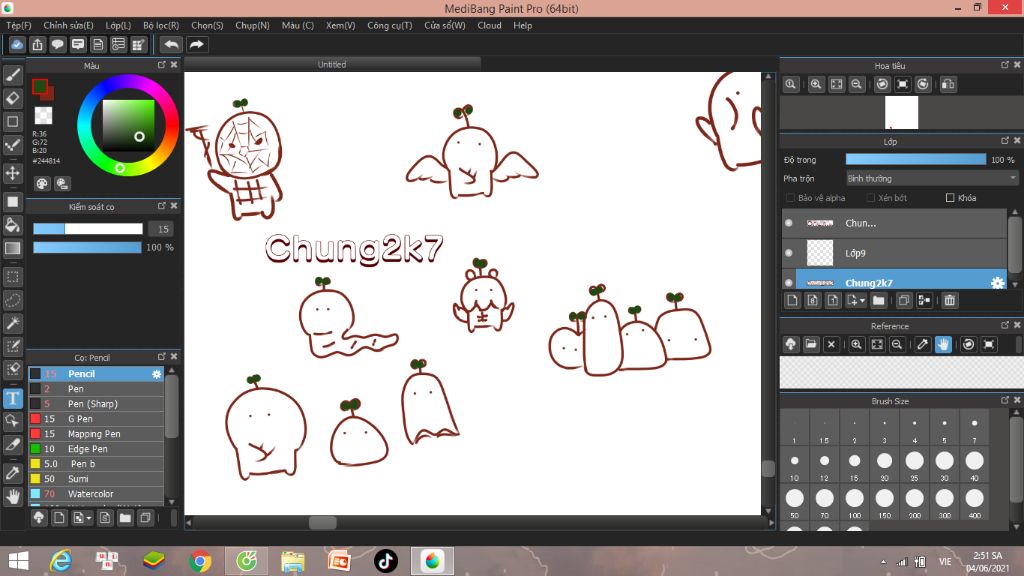Activate the Text tool
Viewport: 1024px width, 576px height.
click(x=12, y=398)
